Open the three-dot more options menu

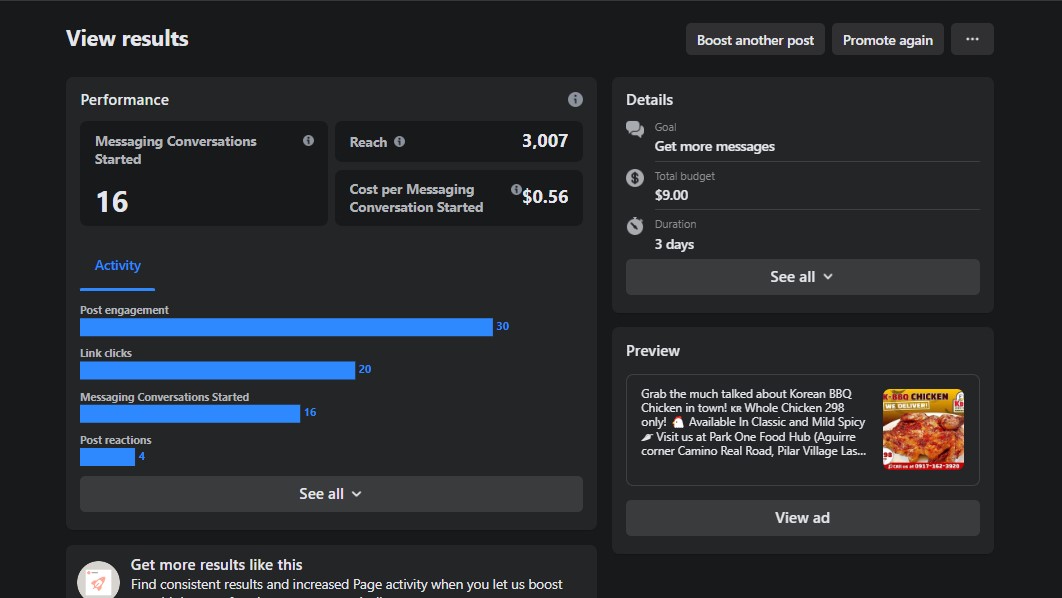972,39
